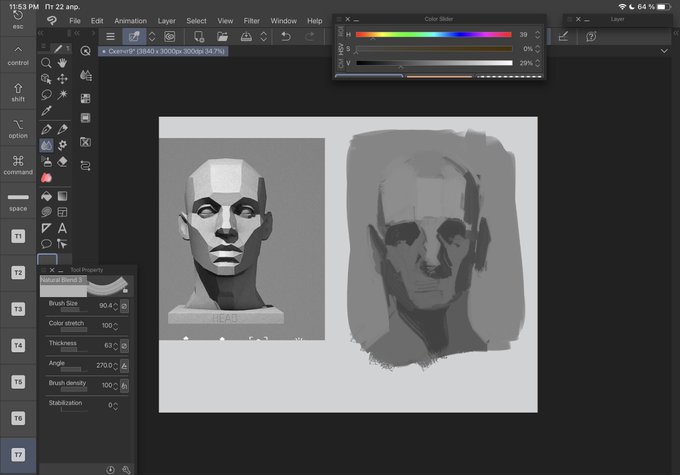
Task: Click the Redo arrow in command bar
Action: [310, 36]
